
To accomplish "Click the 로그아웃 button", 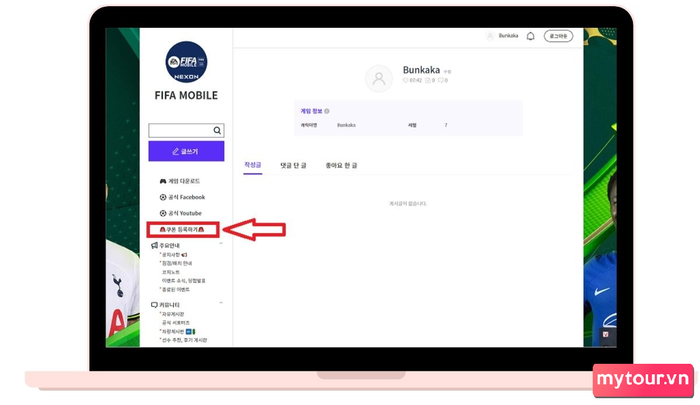I will point(558,36).
